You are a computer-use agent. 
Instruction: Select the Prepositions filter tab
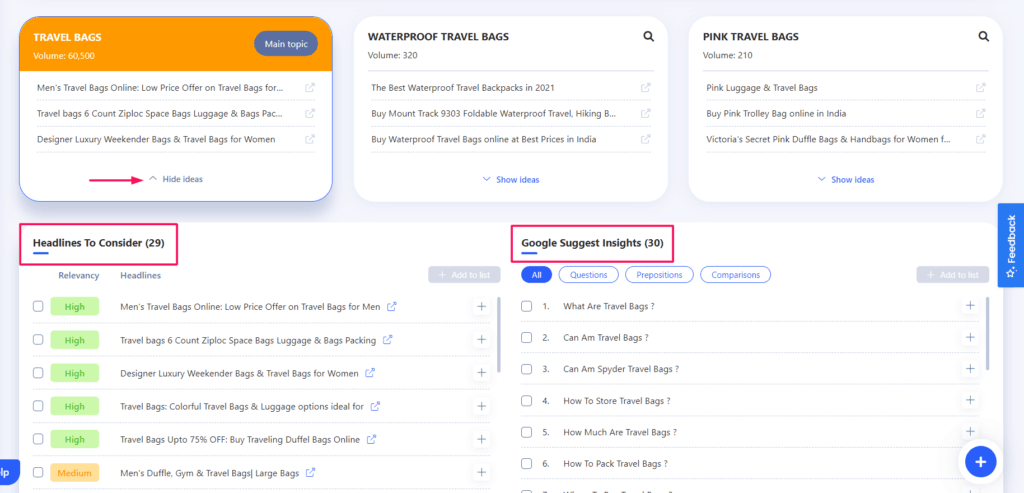[659, 275]
